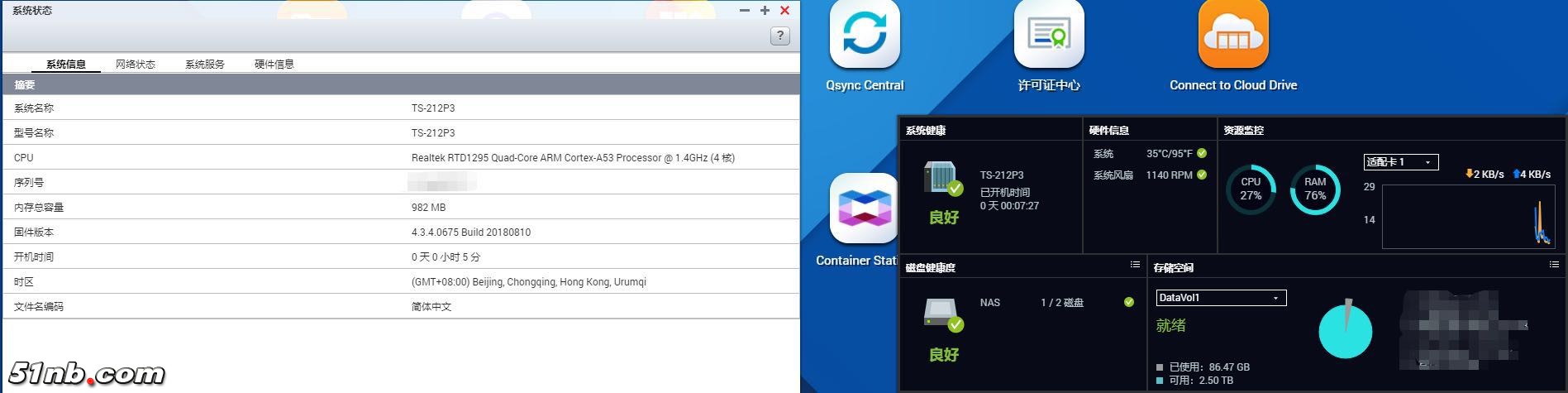The height and width of the screenshot is (393, 1568).
Task: Switch to the 系统信息 tab
Action: click(66, 64)
